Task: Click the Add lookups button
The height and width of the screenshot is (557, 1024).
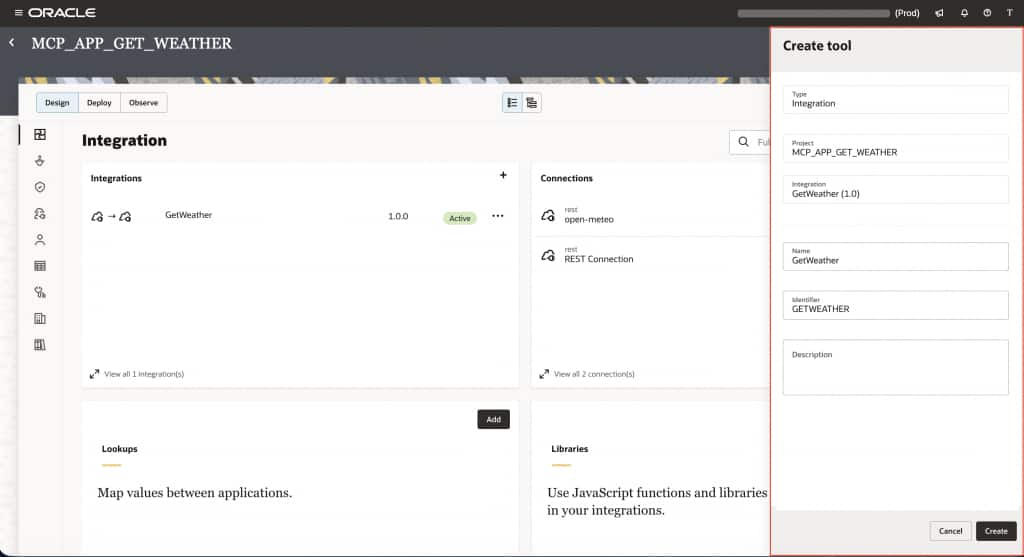Action: click(x=493, y=419)
